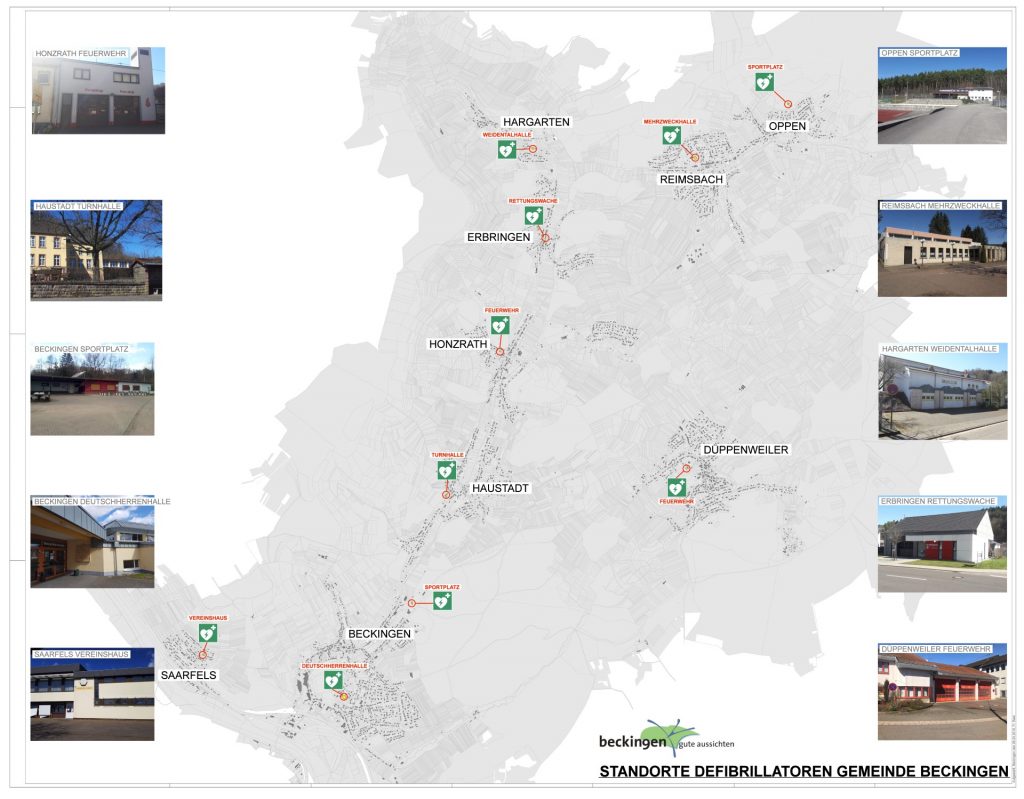Click the red location circle right of ERBRINGEN label
The height and width of the screenshot is (799, 1024).
coord(545,238)
